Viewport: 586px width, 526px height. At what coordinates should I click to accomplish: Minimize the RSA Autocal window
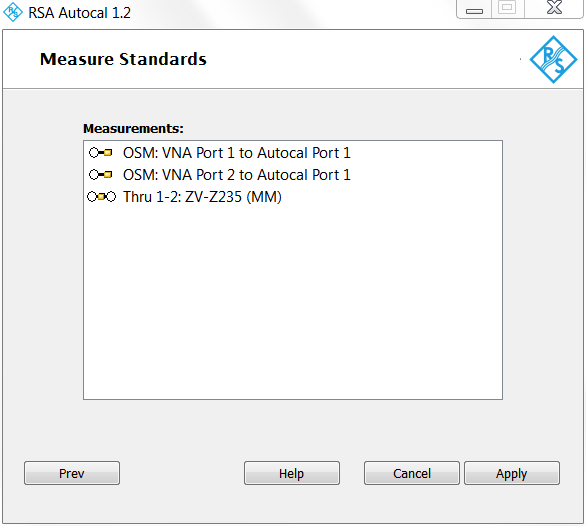click(474, 9)
